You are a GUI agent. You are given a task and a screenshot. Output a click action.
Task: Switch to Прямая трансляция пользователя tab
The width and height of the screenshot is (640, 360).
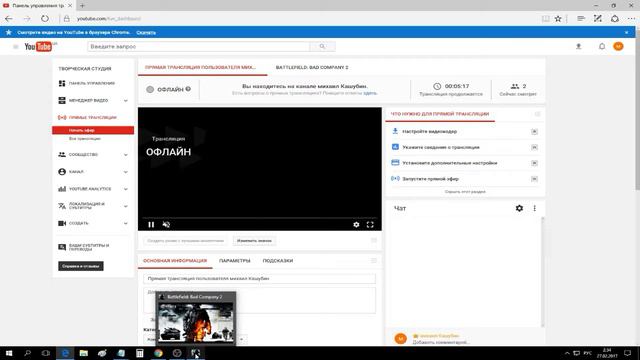(x=200, y=67)
